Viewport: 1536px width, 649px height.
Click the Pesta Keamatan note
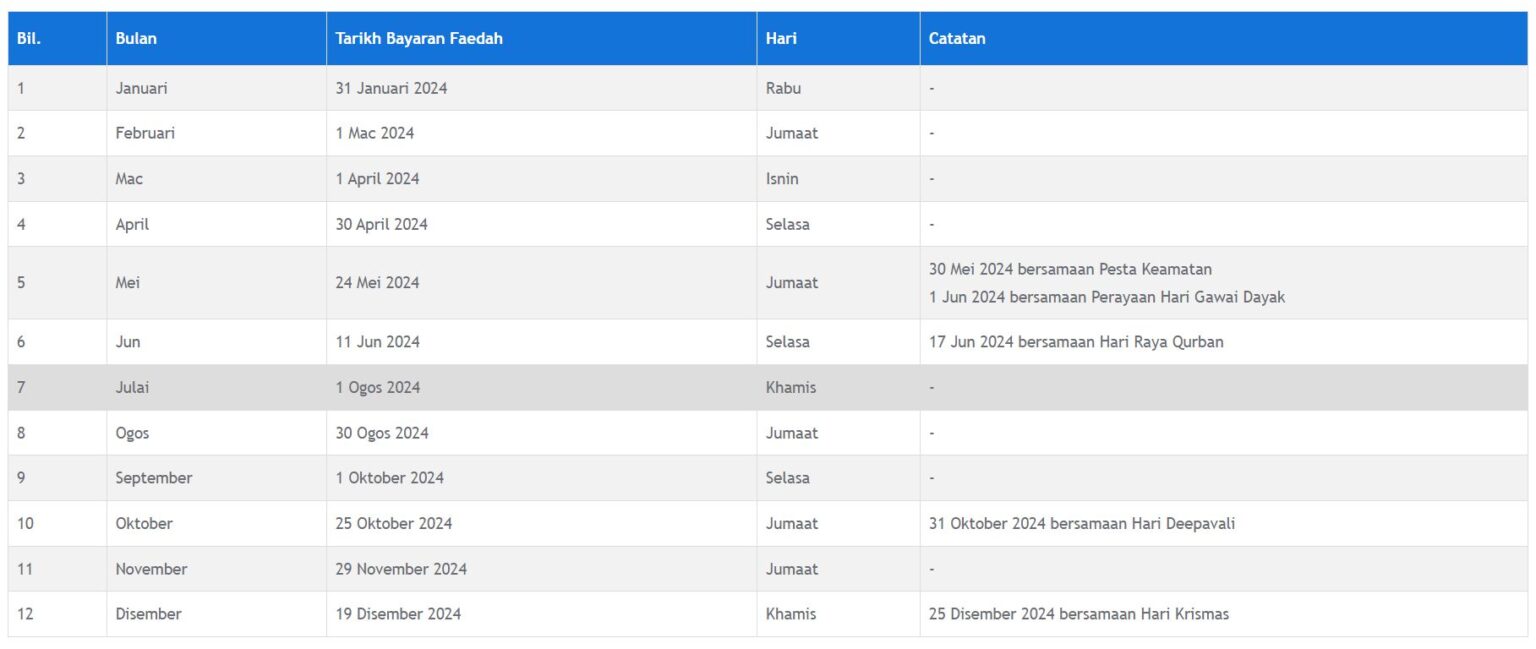tap(1070, 269)
